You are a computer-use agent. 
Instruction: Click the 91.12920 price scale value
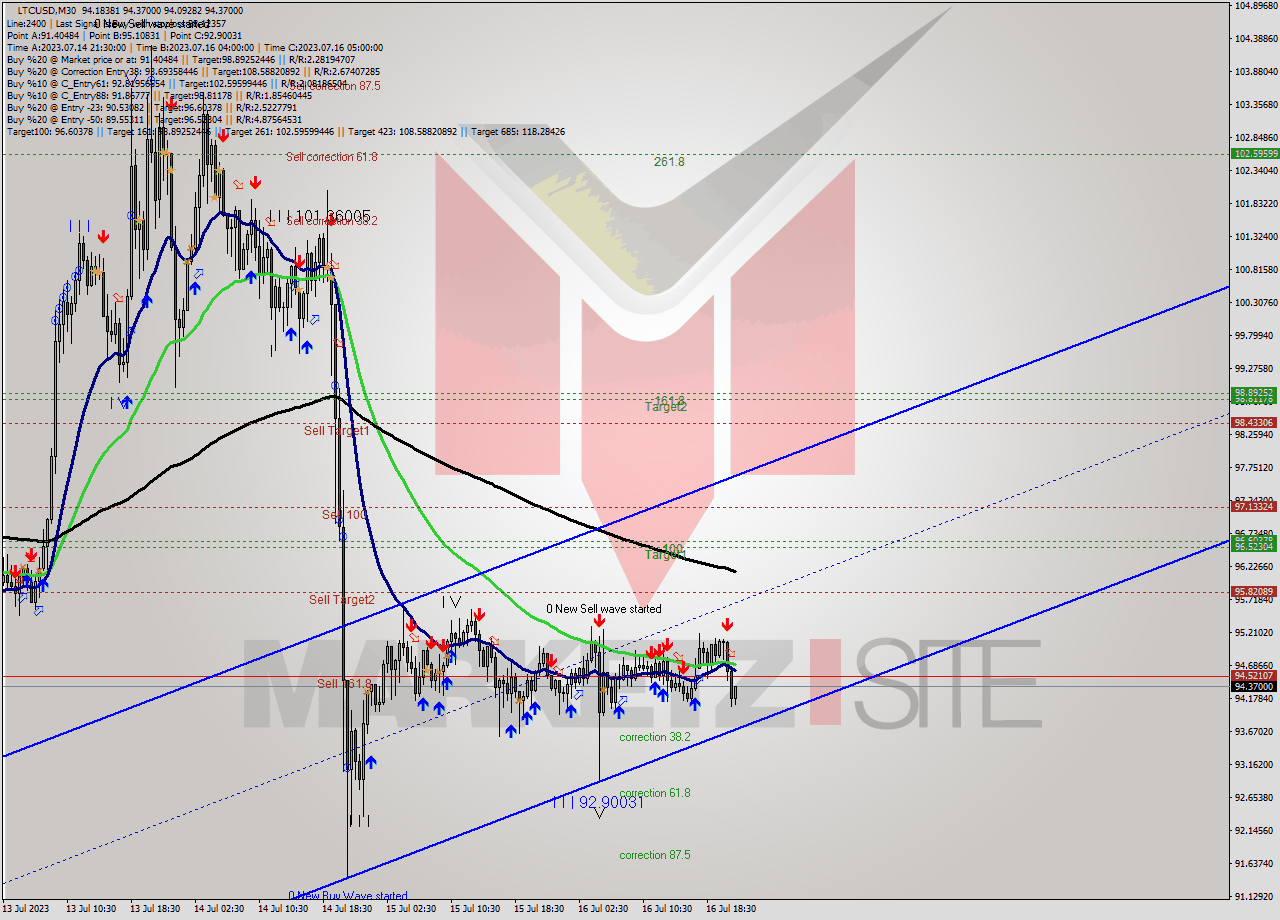[x=1255, y=896]
